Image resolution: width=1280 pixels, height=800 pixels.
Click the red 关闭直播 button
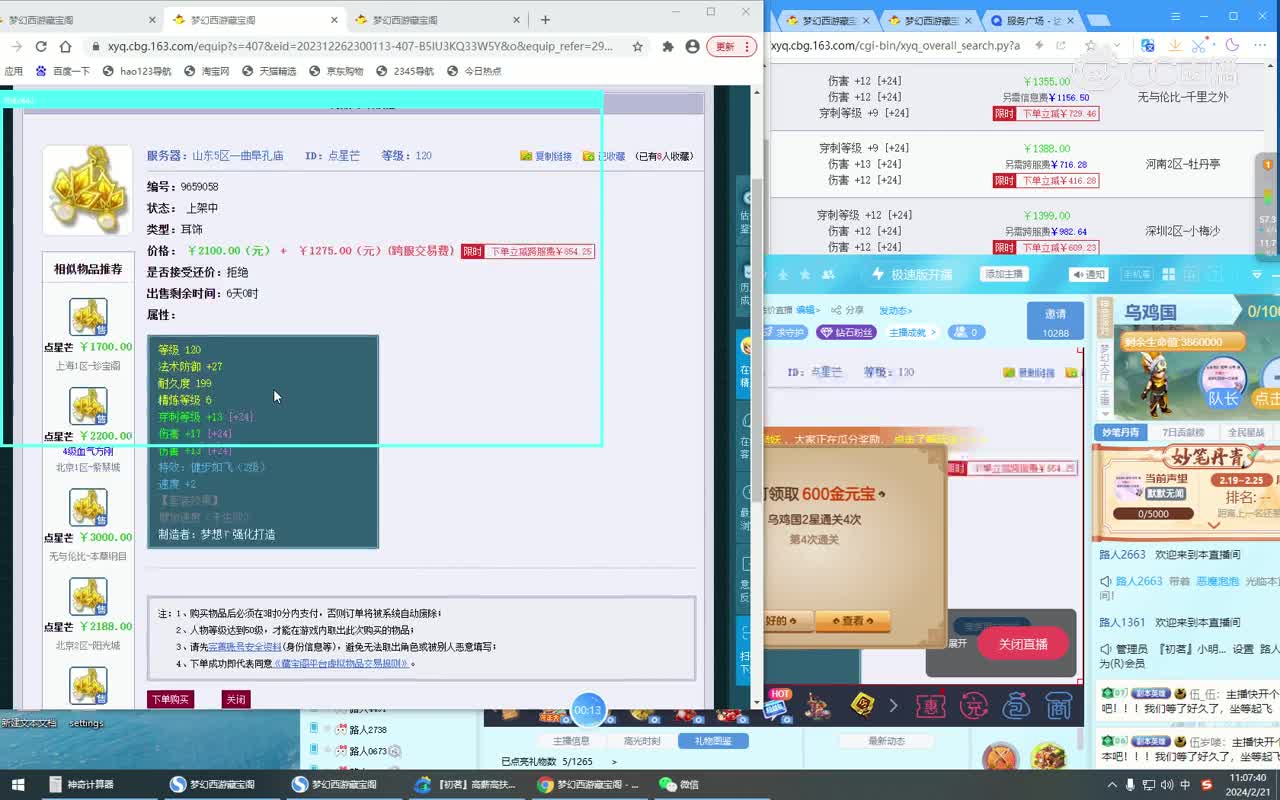pyautogui.click(x=1022, y=644)
